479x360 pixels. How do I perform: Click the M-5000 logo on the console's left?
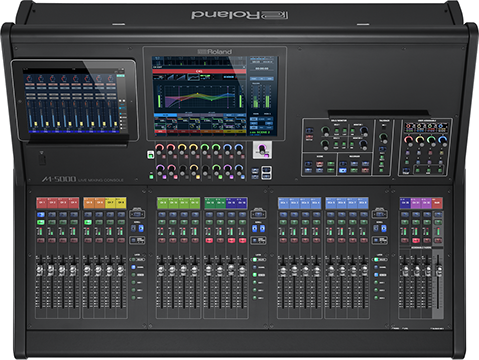coord(59,179)
